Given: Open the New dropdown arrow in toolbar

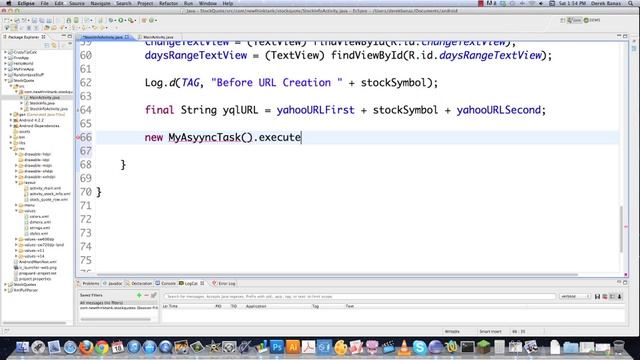Looking at the screenshot, I should pyautogui.click(x=11, y=20).
